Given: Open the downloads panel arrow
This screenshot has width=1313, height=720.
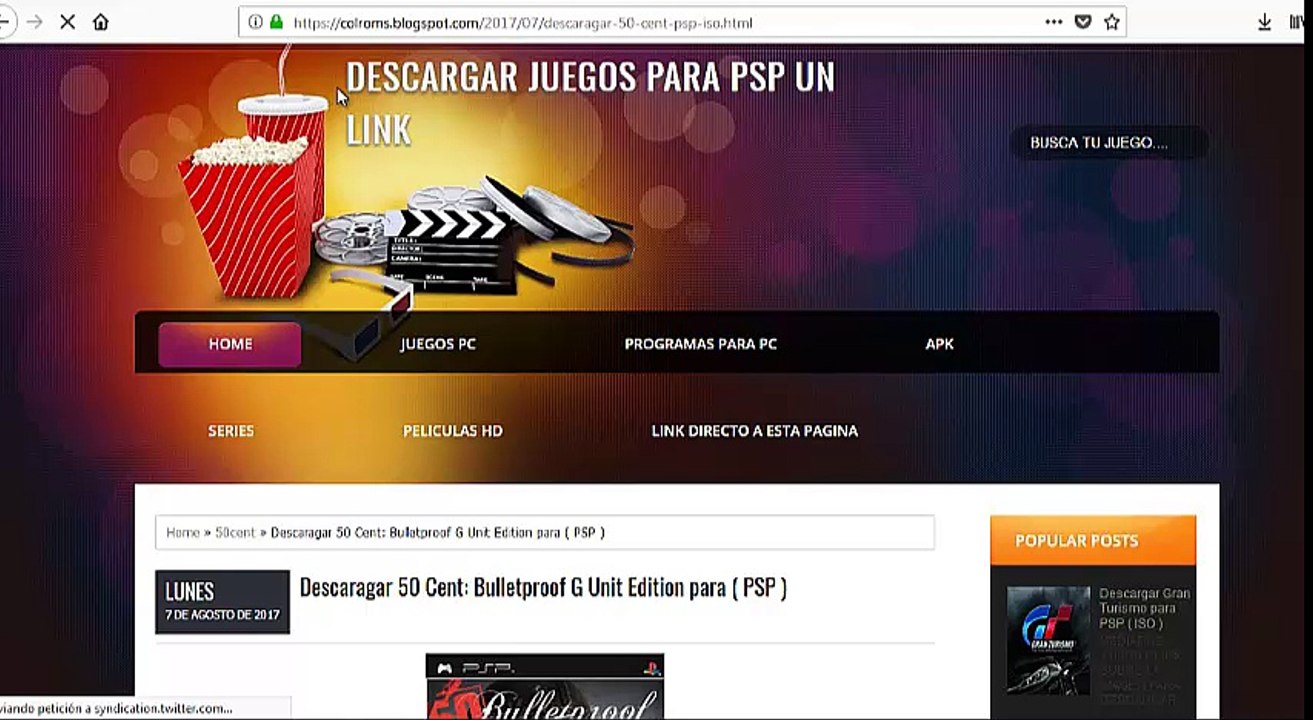Looking at the screenshot, I should tap(1264, 22).
